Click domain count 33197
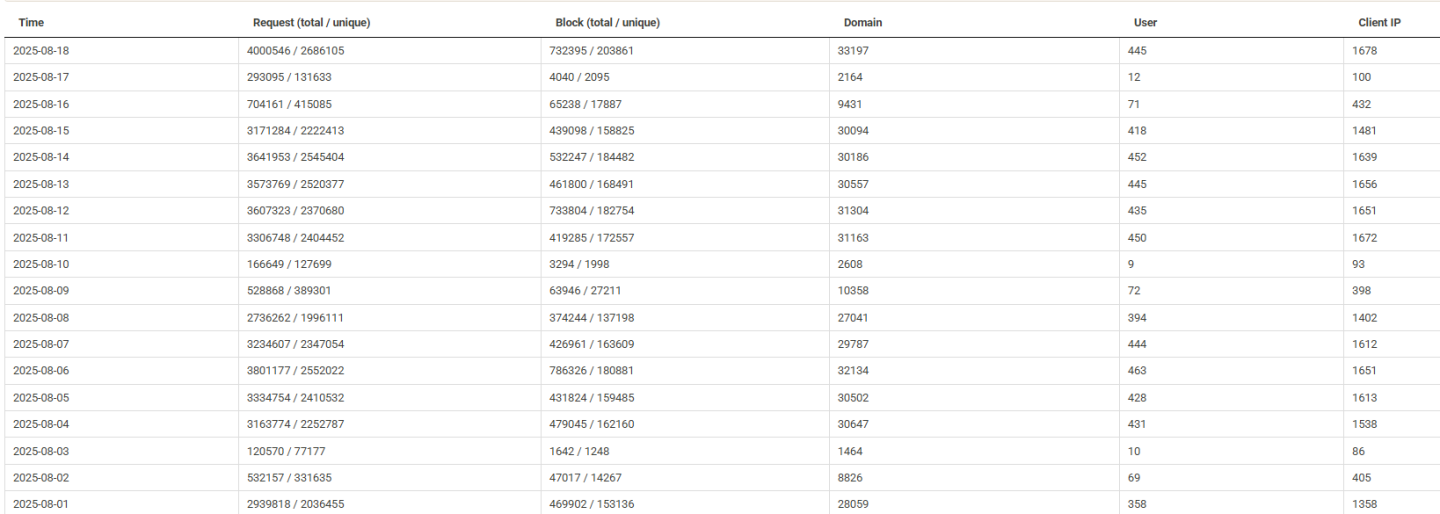 [853, 50]
